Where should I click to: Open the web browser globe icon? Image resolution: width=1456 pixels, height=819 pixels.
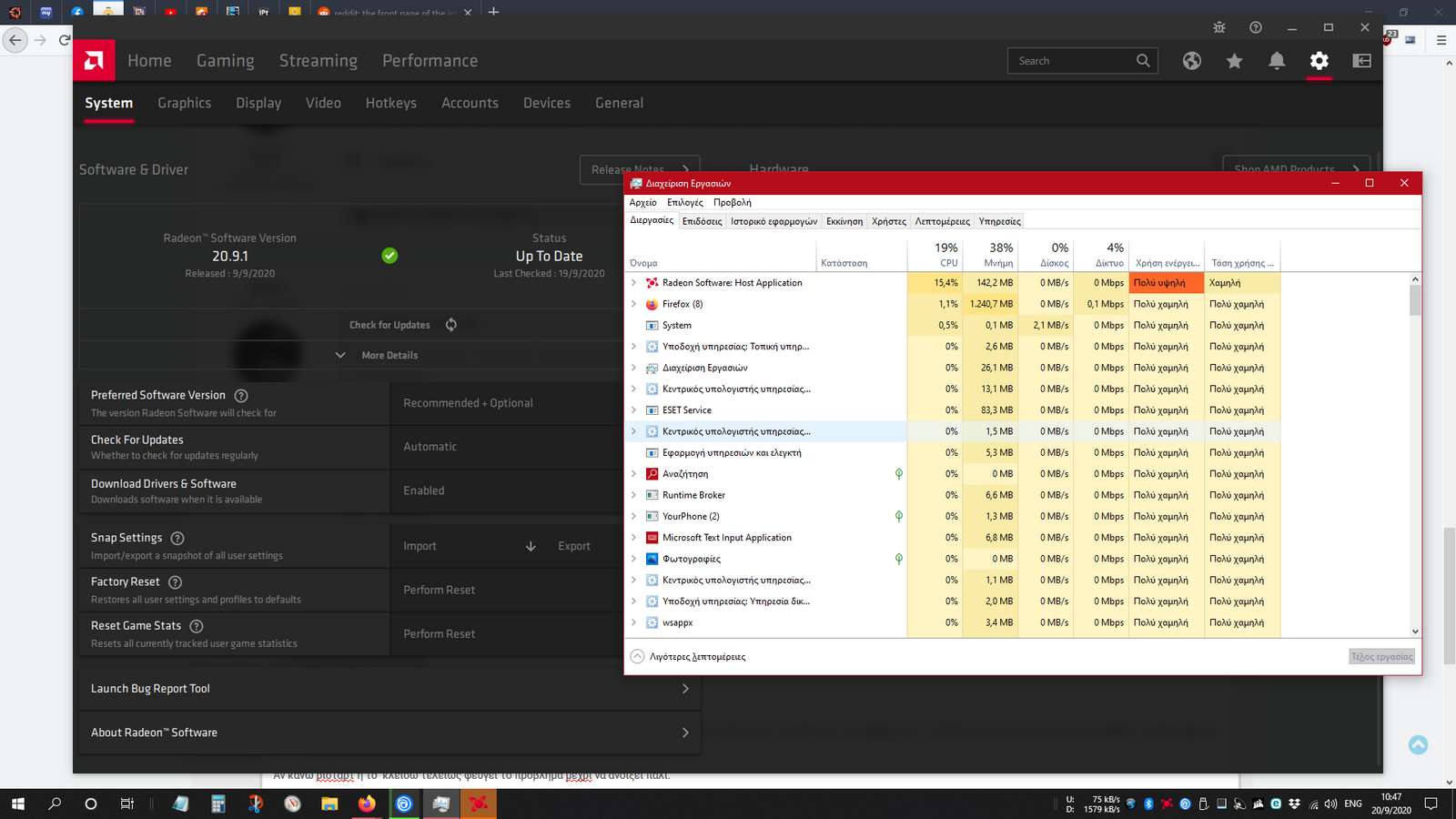click(x=1192, y=61)
